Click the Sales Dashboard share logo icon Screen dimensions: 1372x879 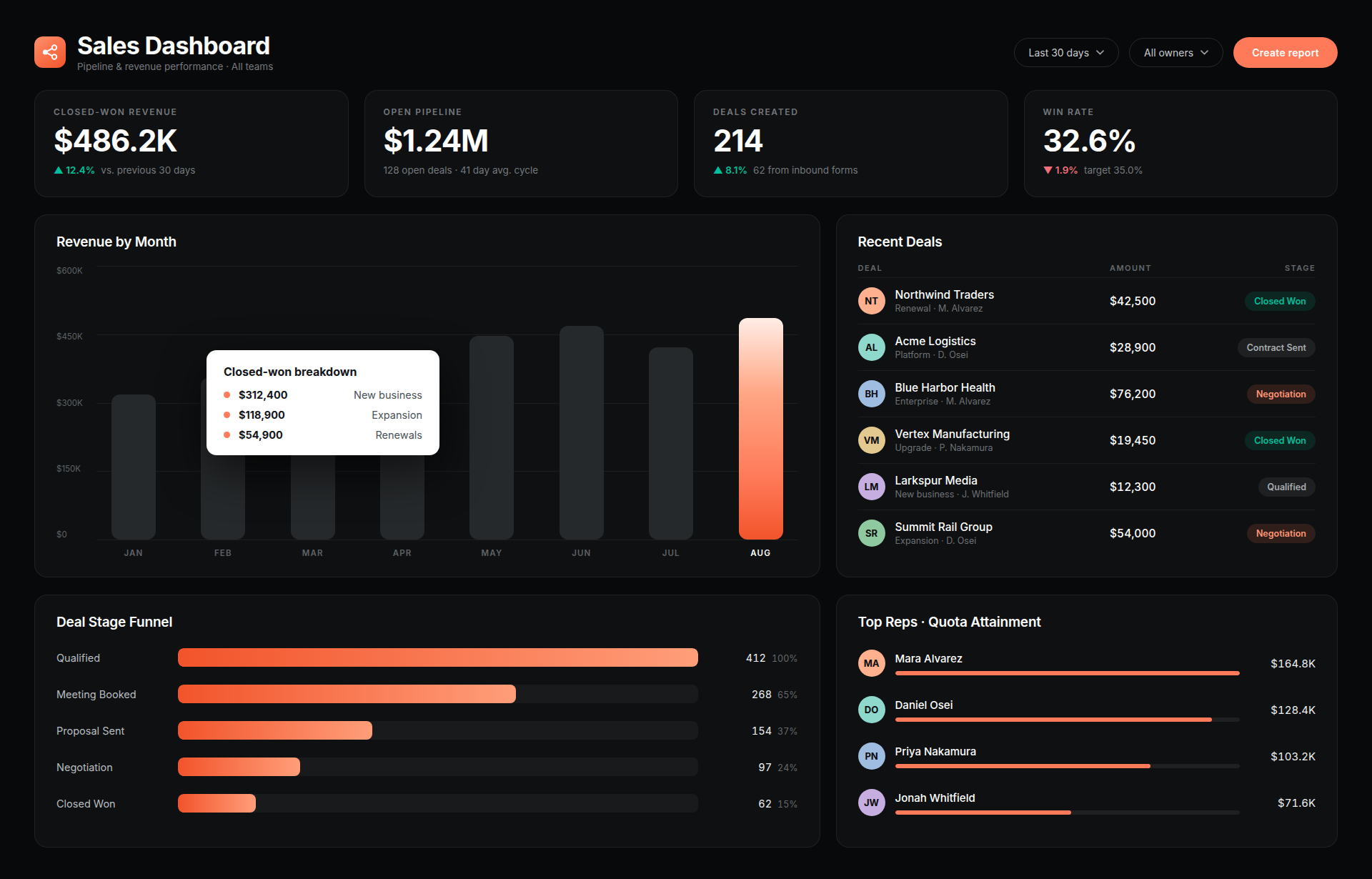point(50,52)
